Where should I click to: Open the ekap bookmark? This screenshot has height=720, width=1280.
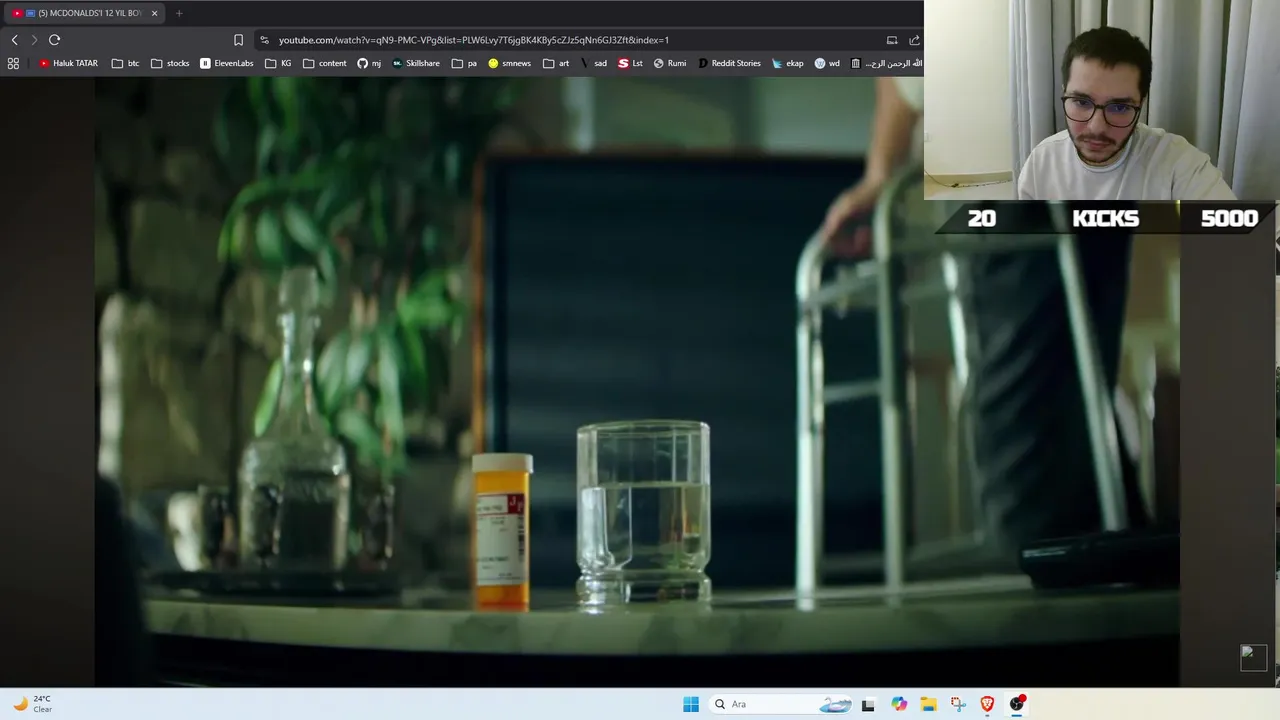[787, 63]
